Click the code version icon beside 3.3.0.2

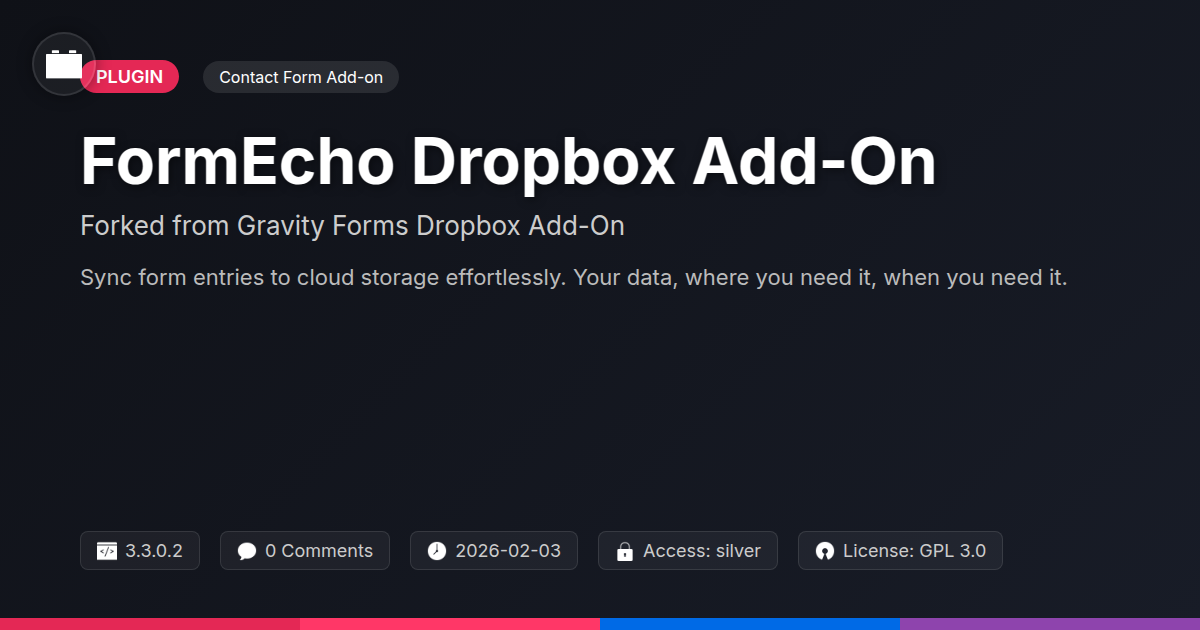[x=107, y=551]
